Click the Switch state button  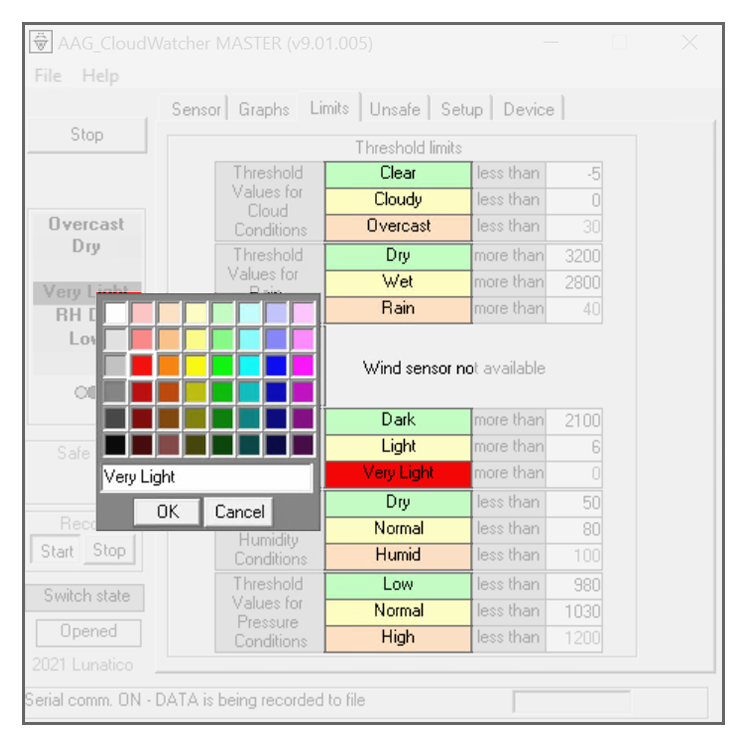coord(87,596)
